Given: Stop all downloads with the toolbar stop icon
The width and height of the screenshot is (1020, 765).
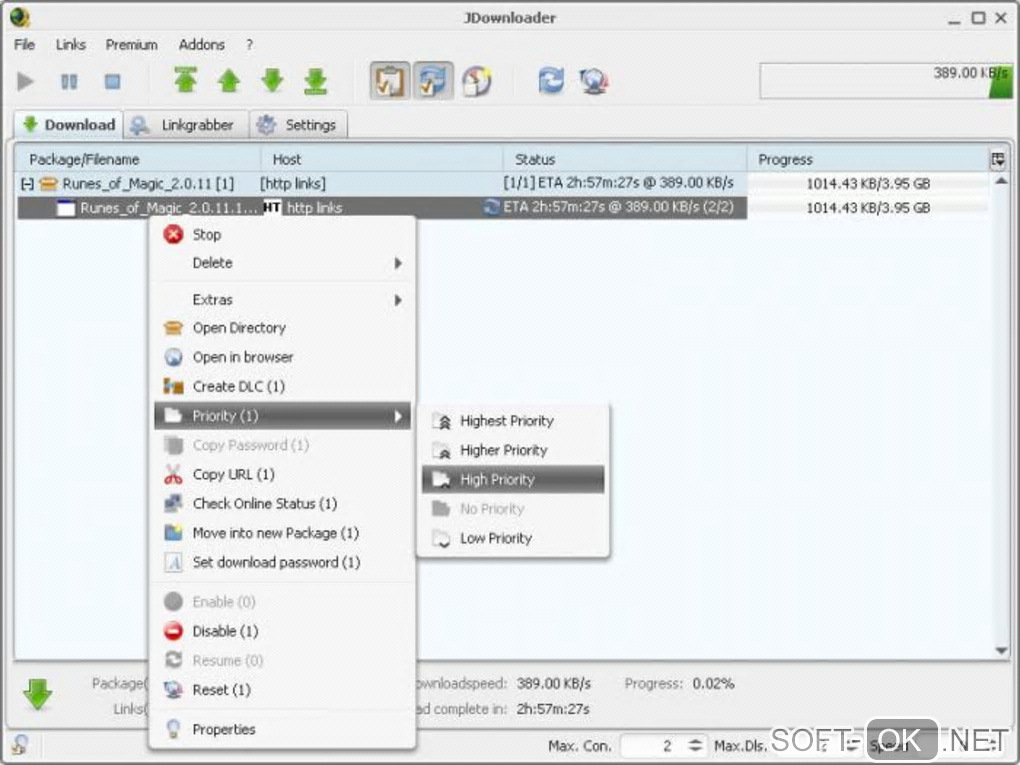Looking at the screenshot, I should pyautogui.click(x=113, y=81).
